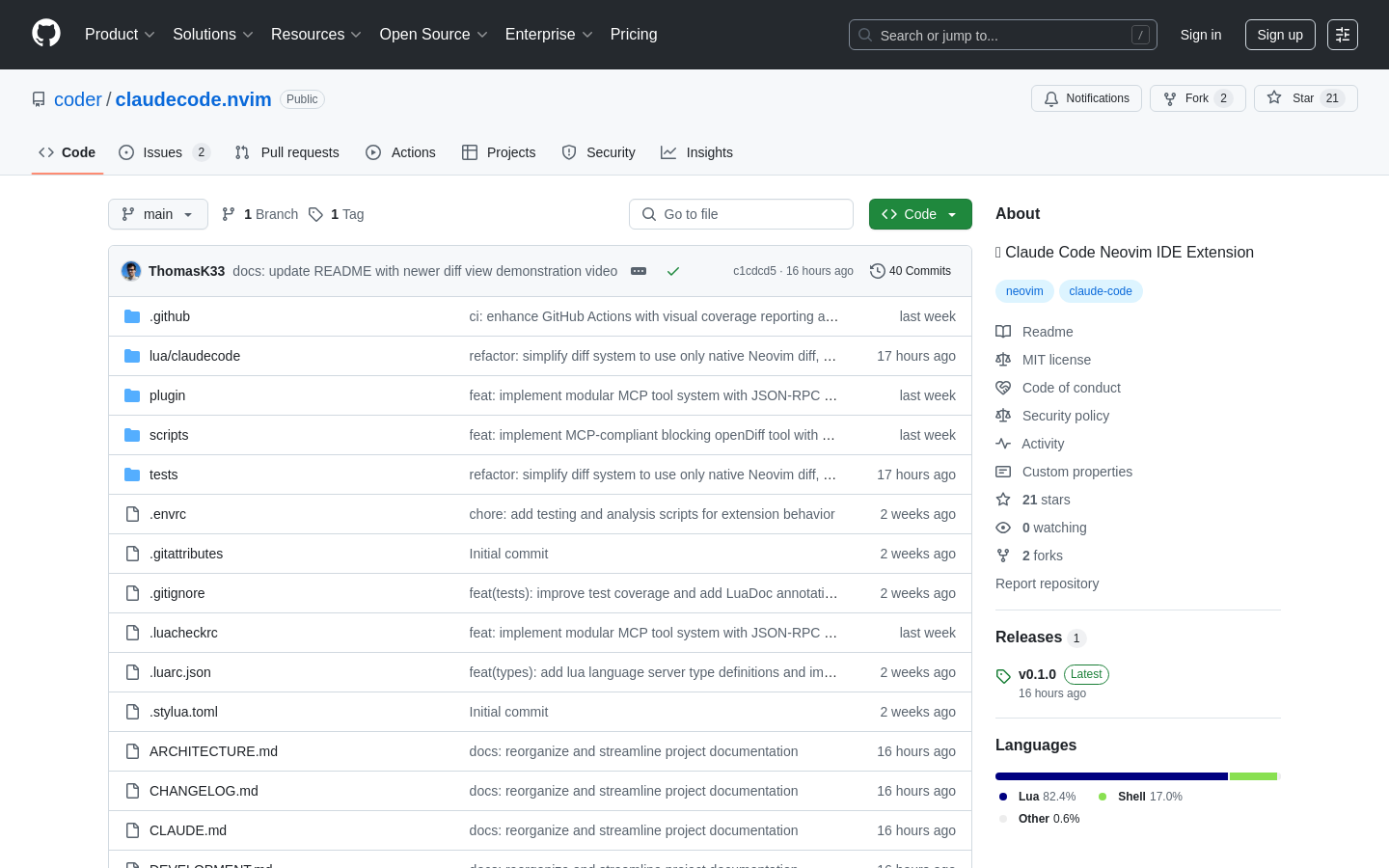Focus the Search or jump to field
The image size is (1389, 868).
tap(1003, 35)
